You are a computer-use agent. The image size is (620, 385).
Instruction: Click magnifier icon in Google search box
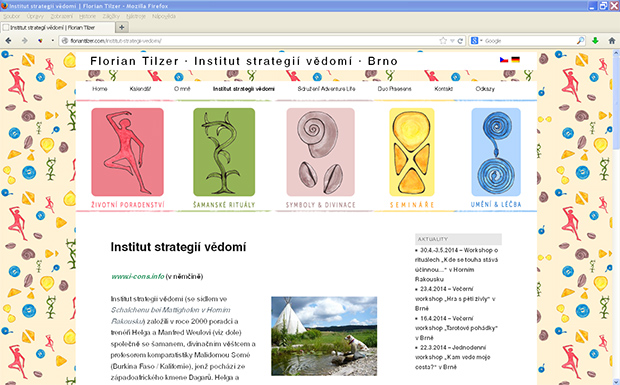point(580,41)
